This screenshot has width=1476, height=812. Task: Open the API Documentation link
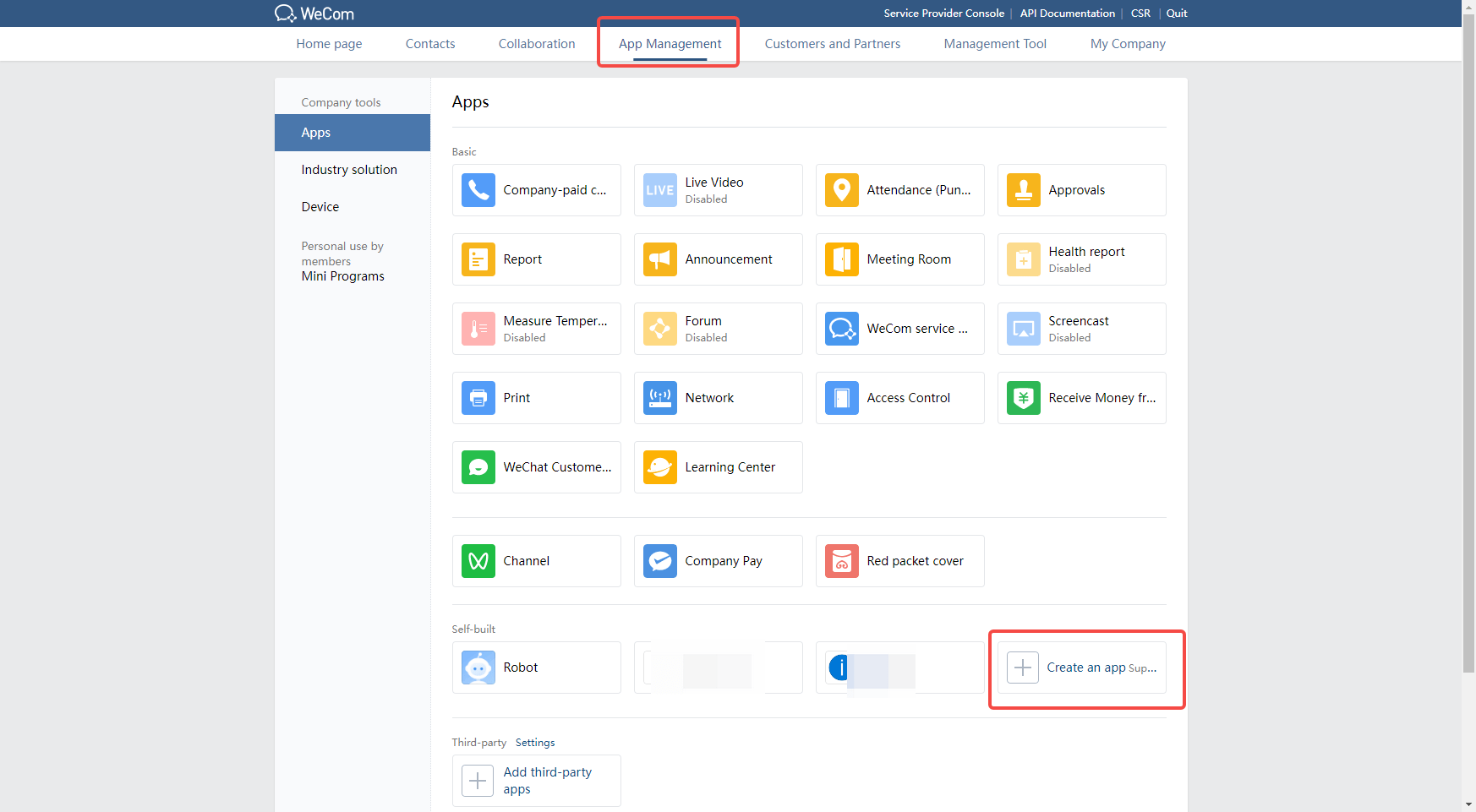1067,13
